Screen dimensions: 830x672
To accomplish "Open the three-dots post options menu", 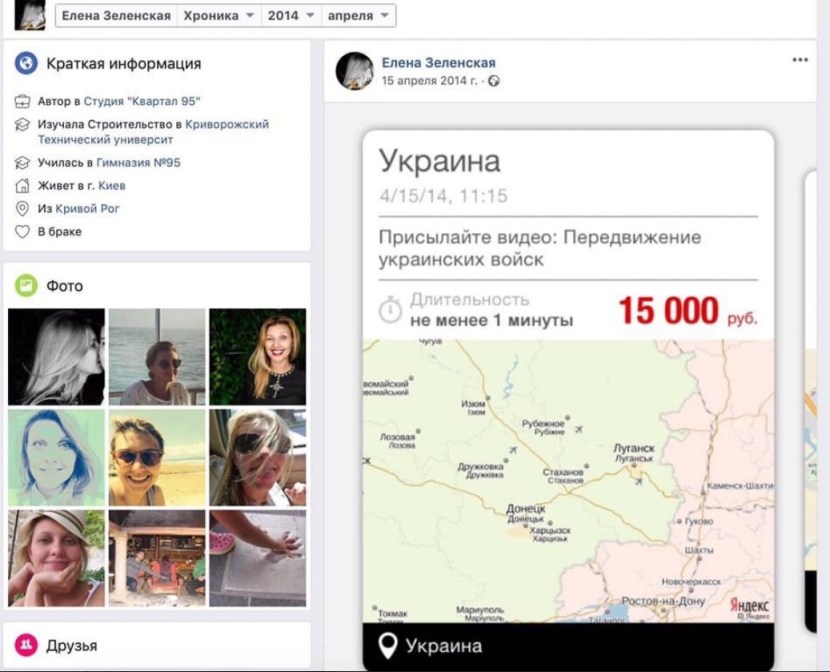I will pyautogui.click(x=800, y=60).
